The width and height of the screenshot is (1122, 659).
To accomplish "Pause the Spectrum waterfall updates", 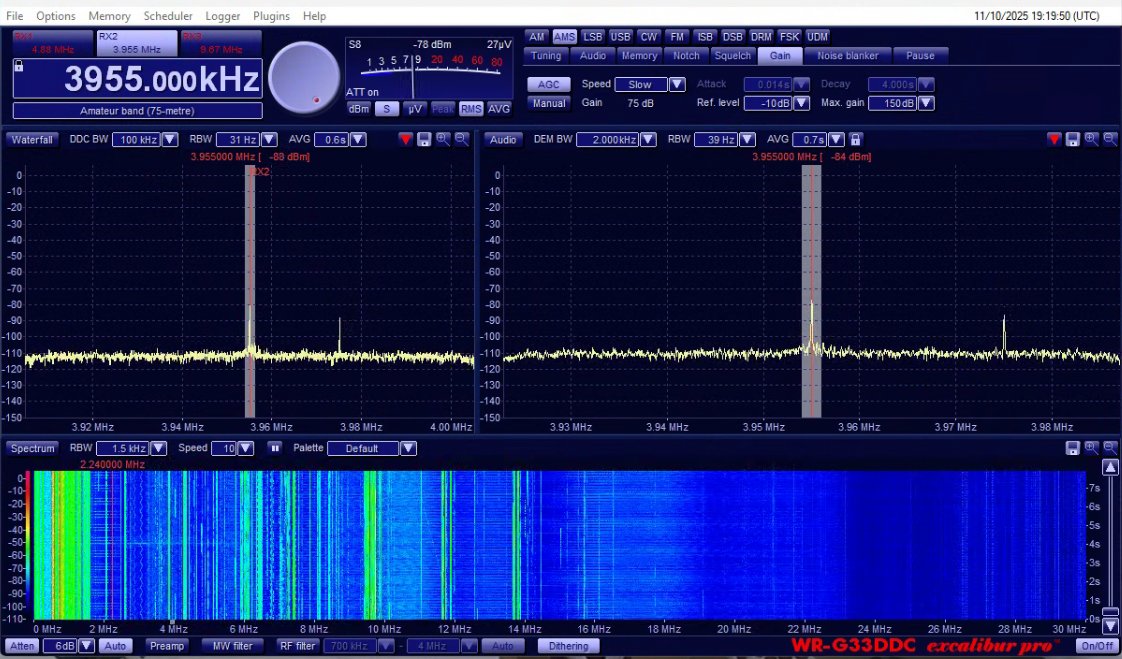I will tap(274, 448).
